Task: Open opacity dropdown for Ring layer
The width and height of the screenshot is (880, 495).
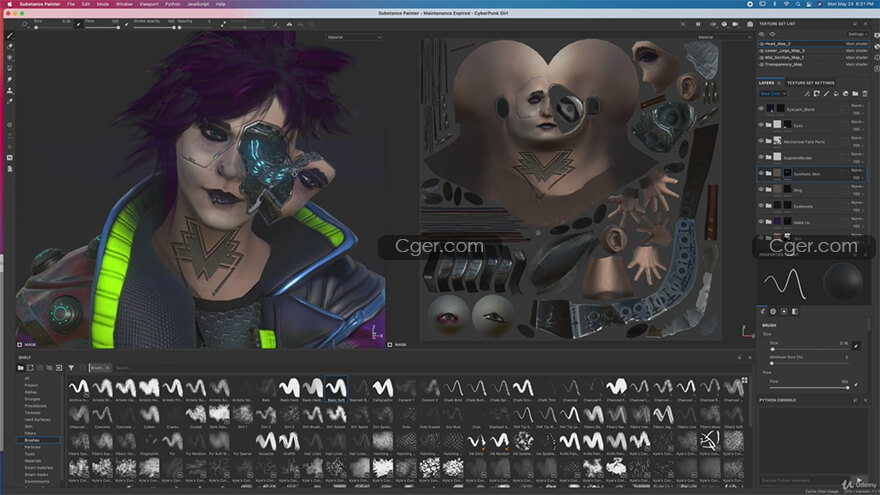Action: [x=857, y=193]
